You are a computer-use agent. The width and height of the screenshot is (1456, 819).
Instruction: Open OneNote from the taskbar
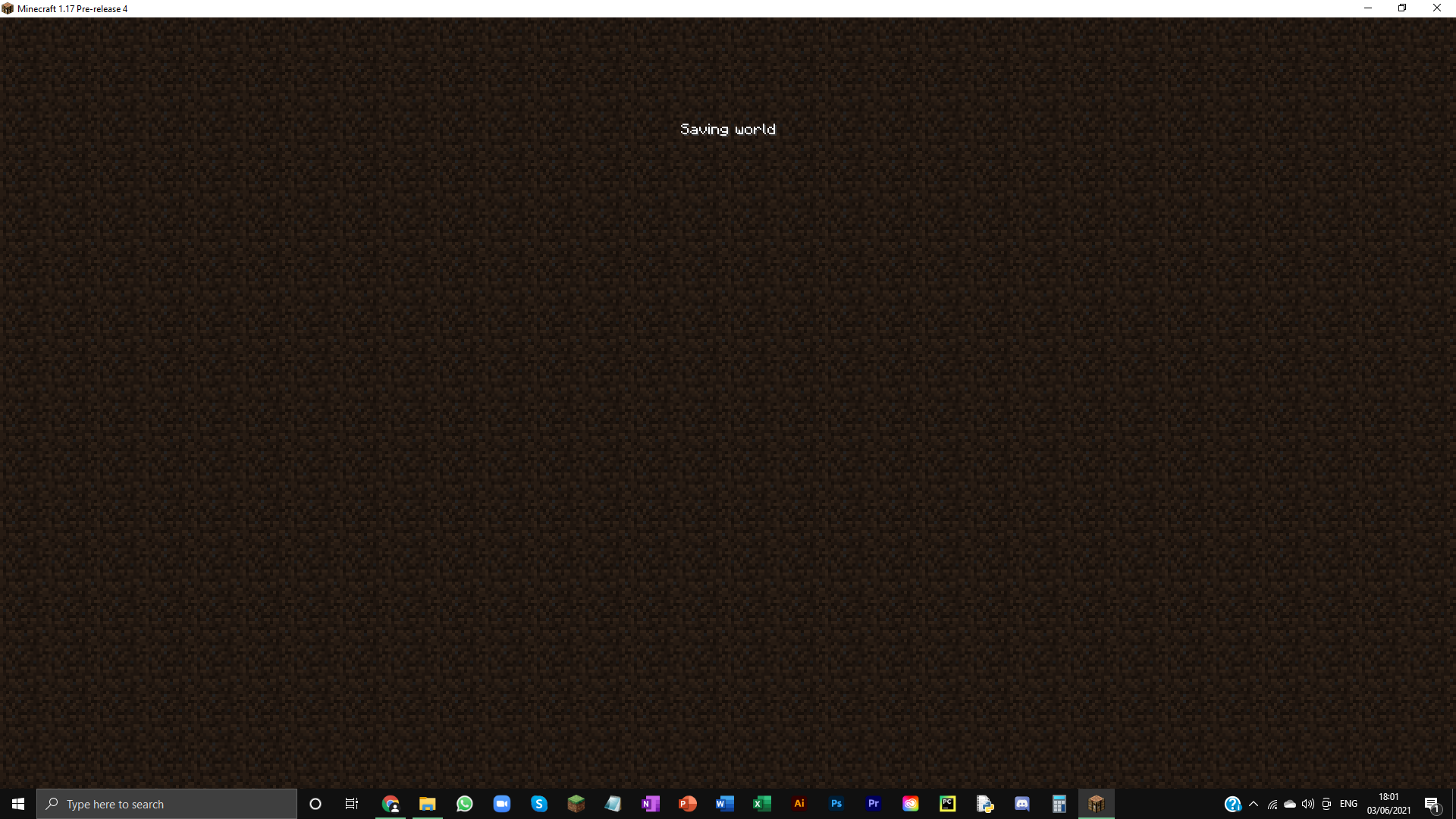click(651, 804)
